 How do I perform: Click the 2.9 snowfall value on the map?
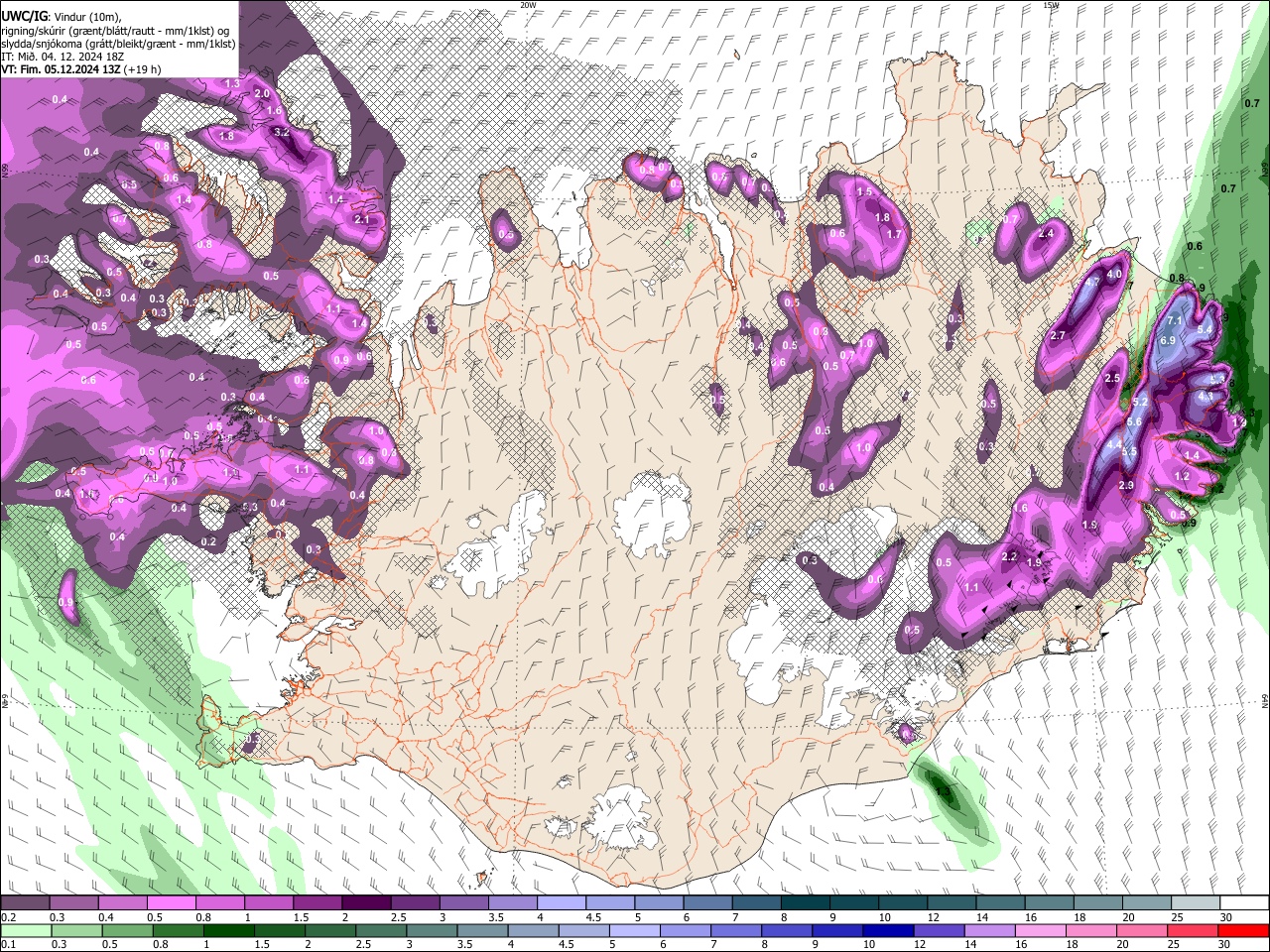[x=1126, y=486]
